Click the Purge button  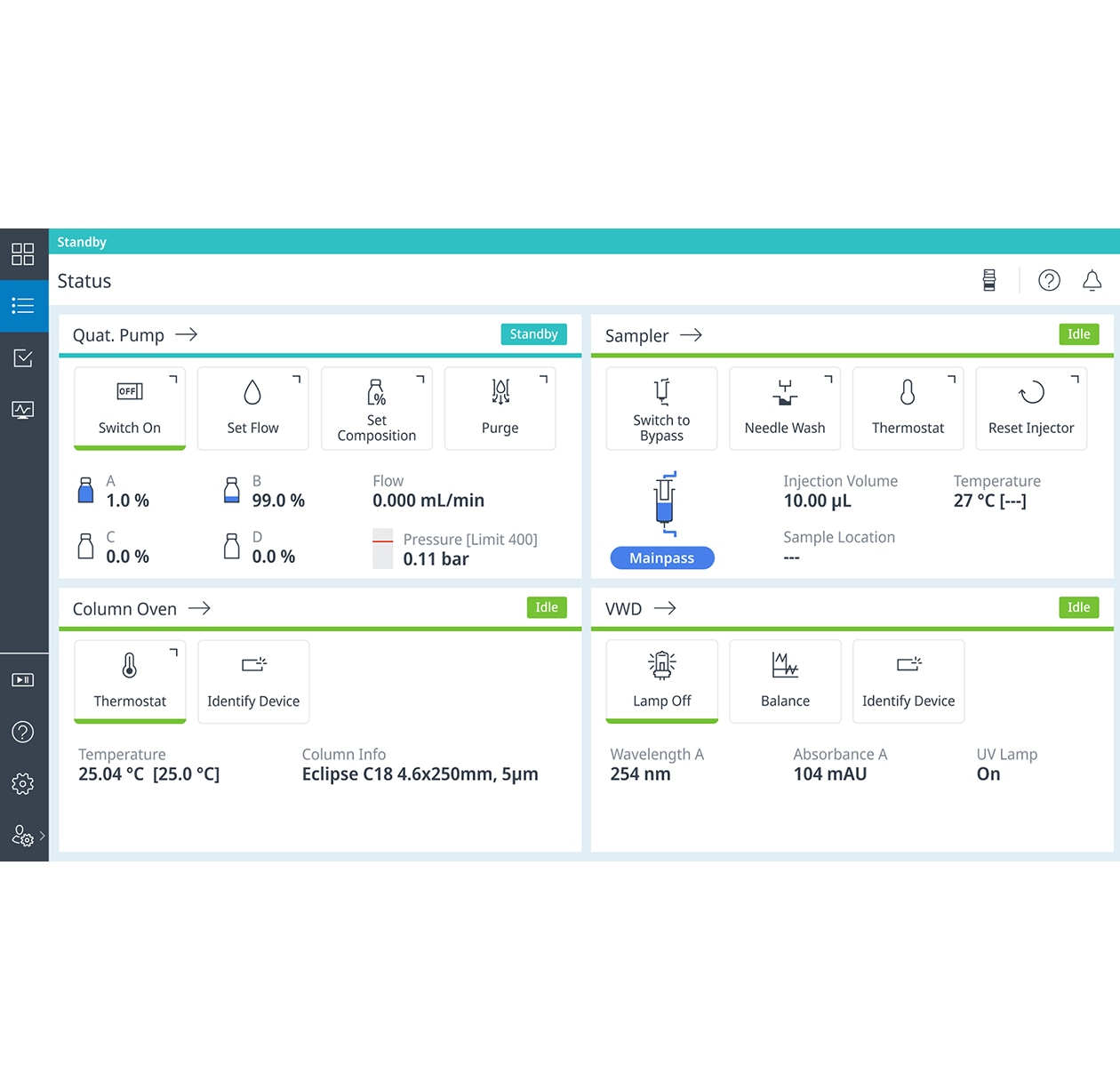(x=500, y=408)
